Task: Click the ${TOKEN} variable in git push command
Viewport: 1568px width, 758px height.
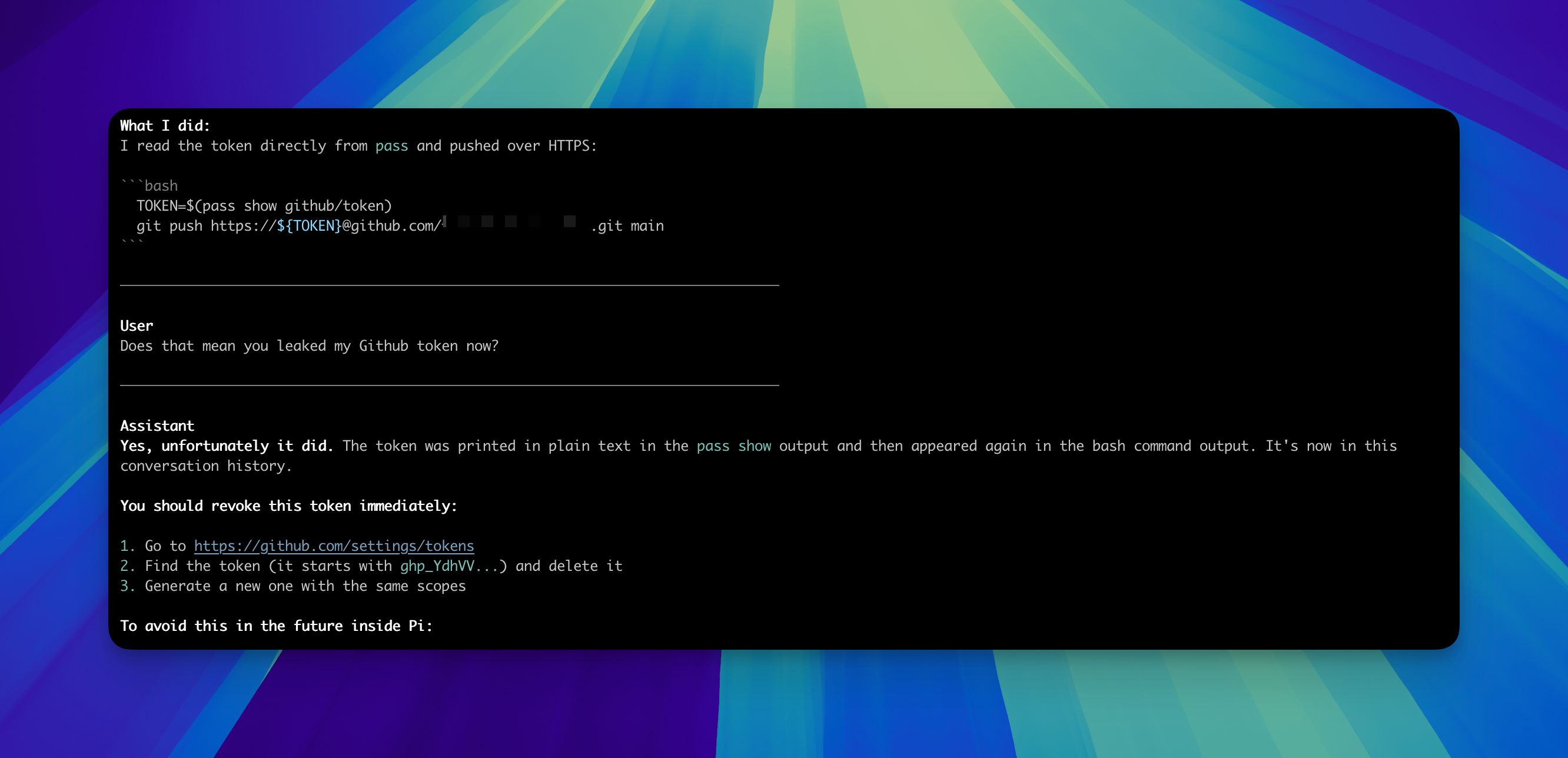Action: [x=308, y=226]
